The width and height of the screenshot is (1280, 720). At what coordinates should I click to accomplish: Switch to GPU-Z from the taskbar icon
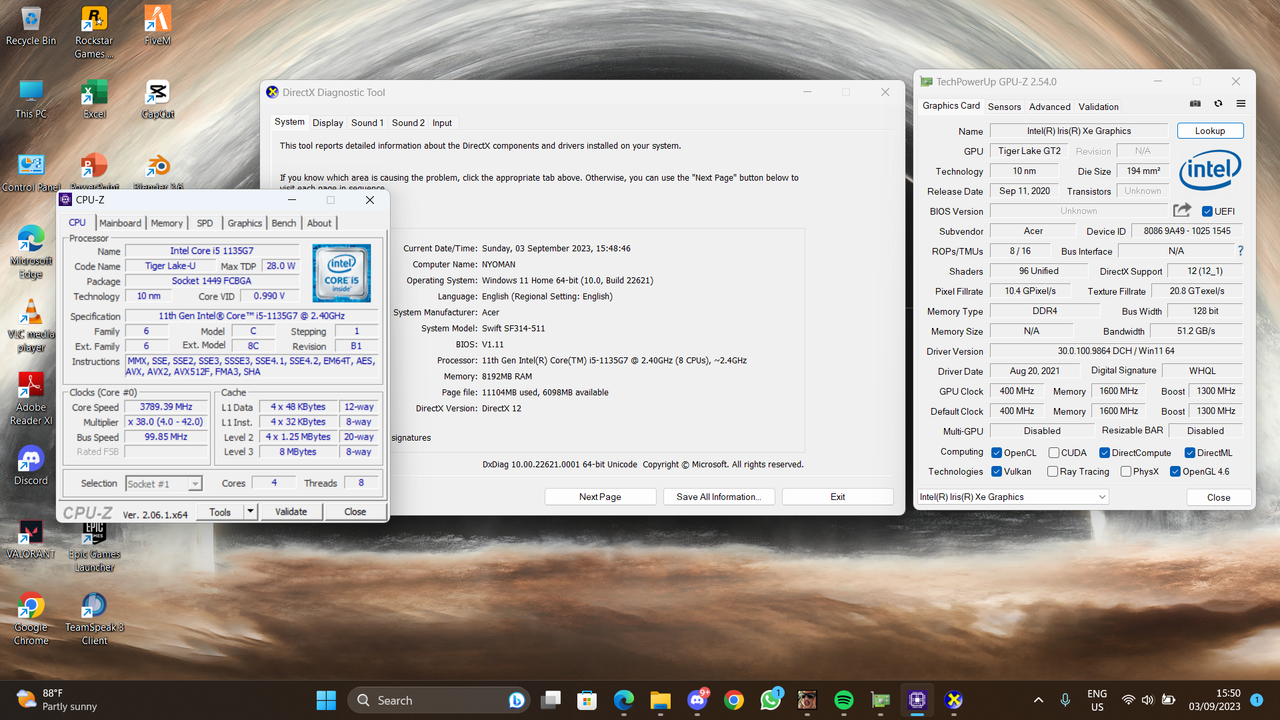point(880,700)
